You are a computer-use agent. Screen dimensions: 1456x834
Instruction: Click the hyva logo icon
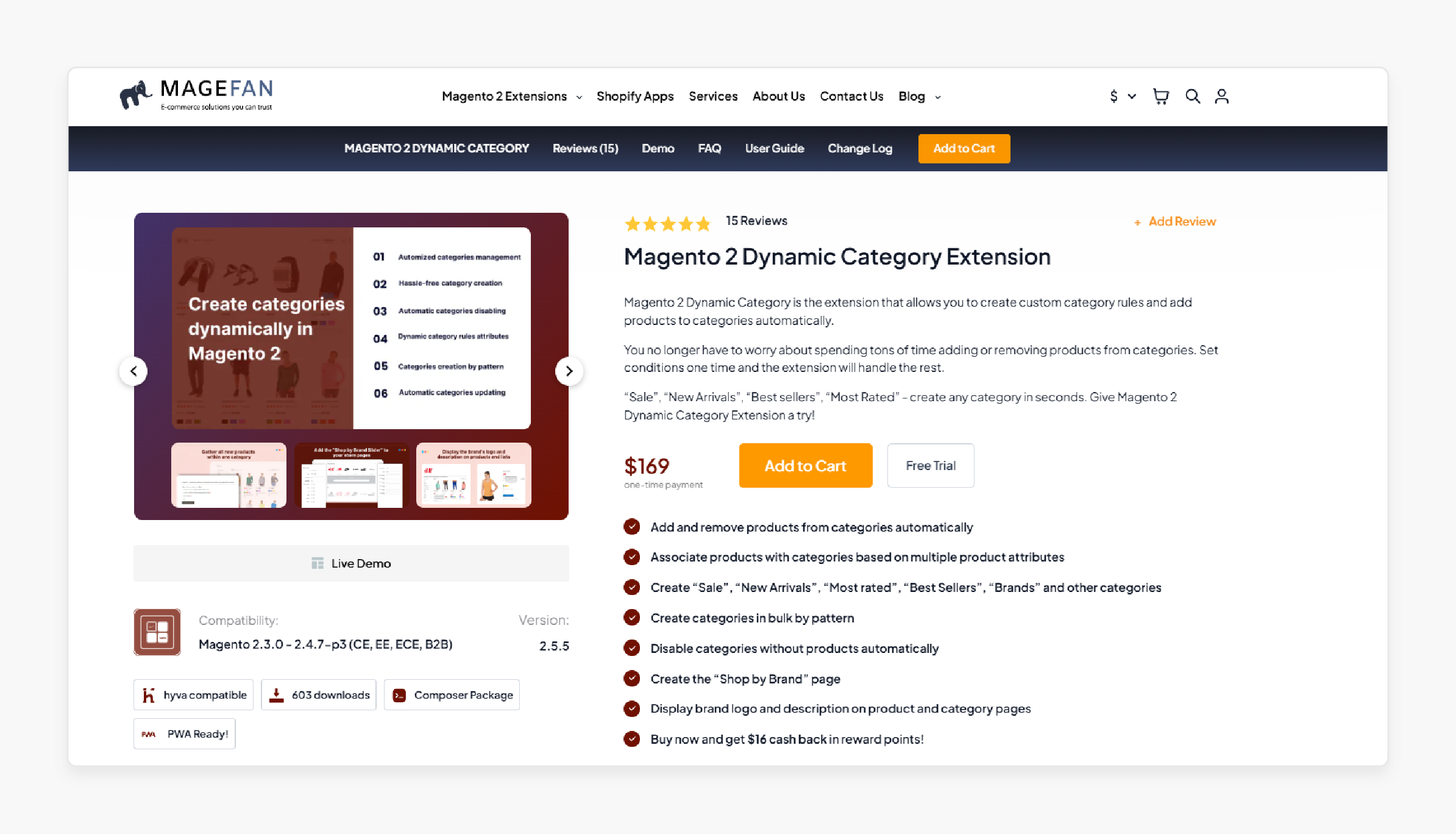click(x=149, y=695)
